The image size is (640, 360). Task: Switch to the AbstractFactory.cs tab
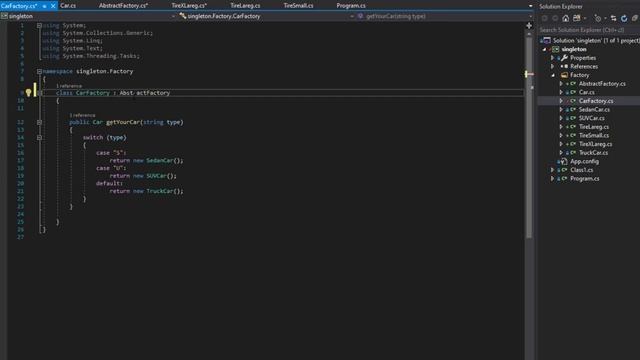coord(123,6)
